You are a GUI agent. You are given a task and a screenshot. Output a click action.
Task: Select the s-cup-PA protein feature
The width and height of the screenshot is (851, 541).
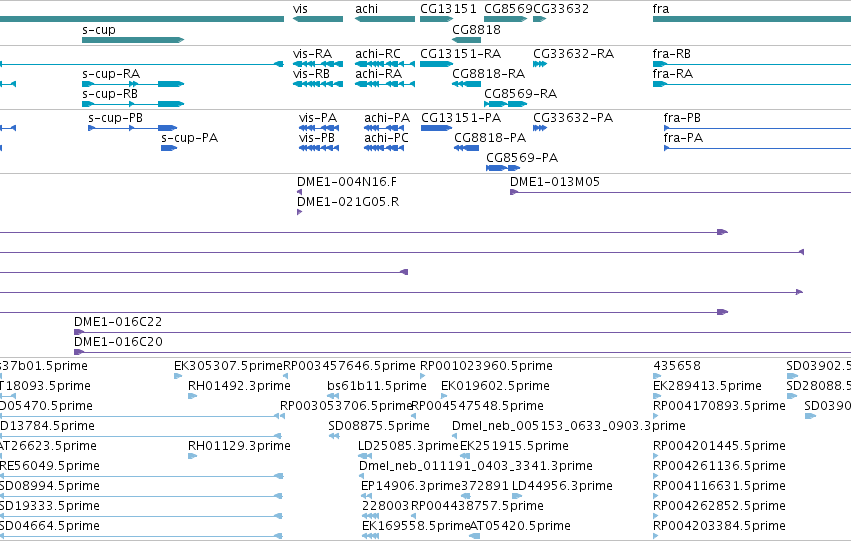point(169,148)
